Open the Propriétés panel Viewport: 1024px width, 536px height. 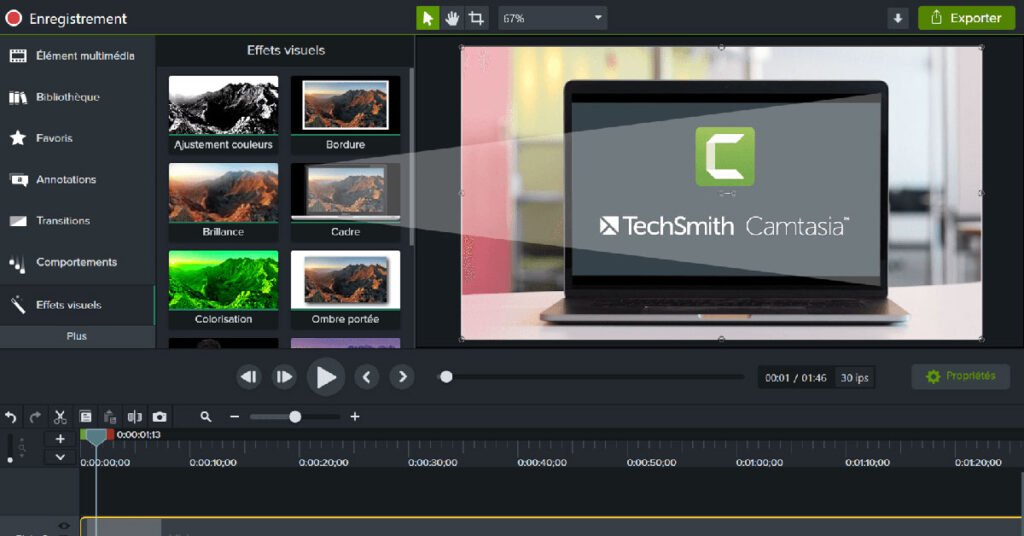pyautogui.click(x=961, y=376)
